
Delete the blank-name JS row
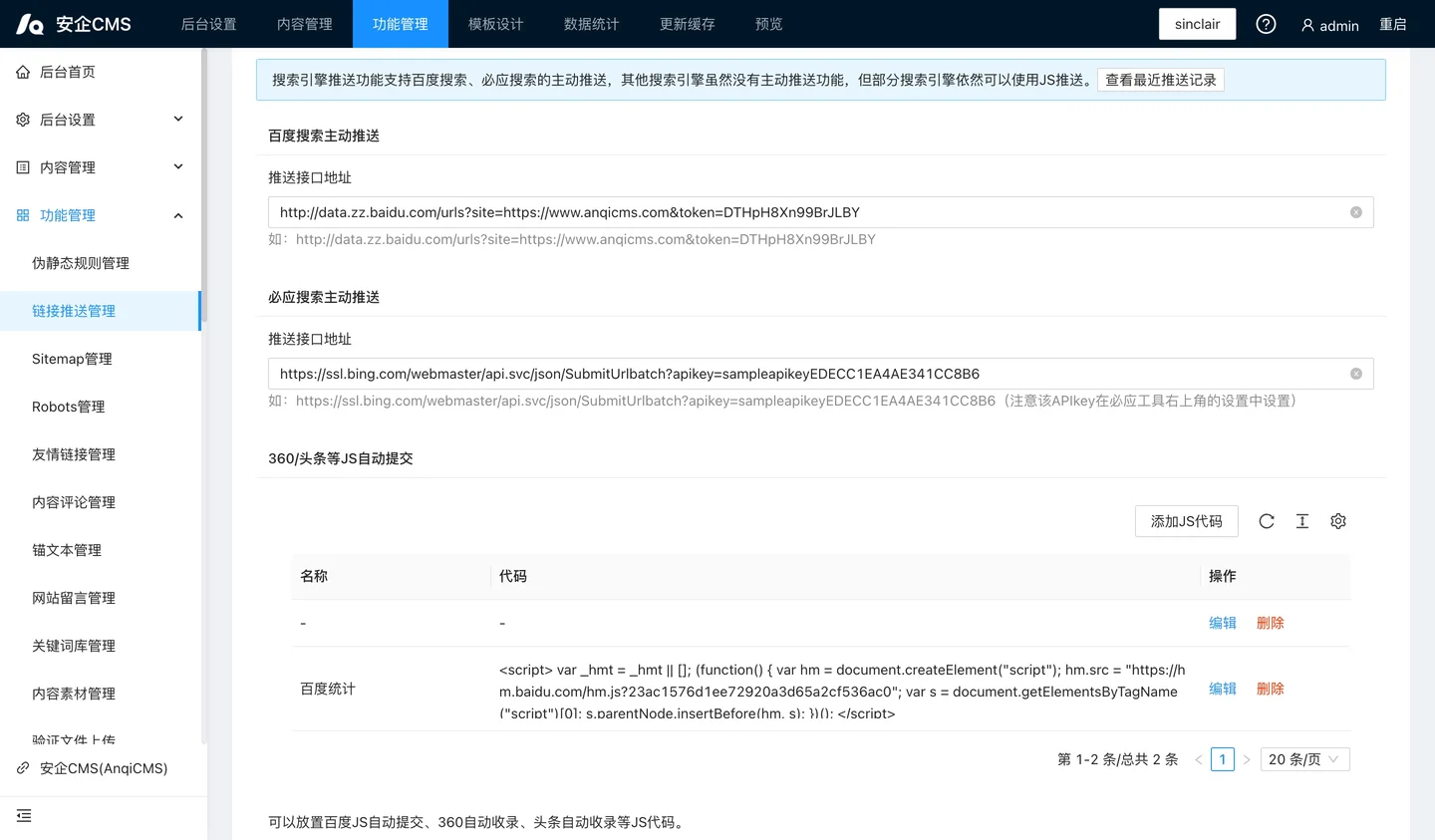(1271, 623)
